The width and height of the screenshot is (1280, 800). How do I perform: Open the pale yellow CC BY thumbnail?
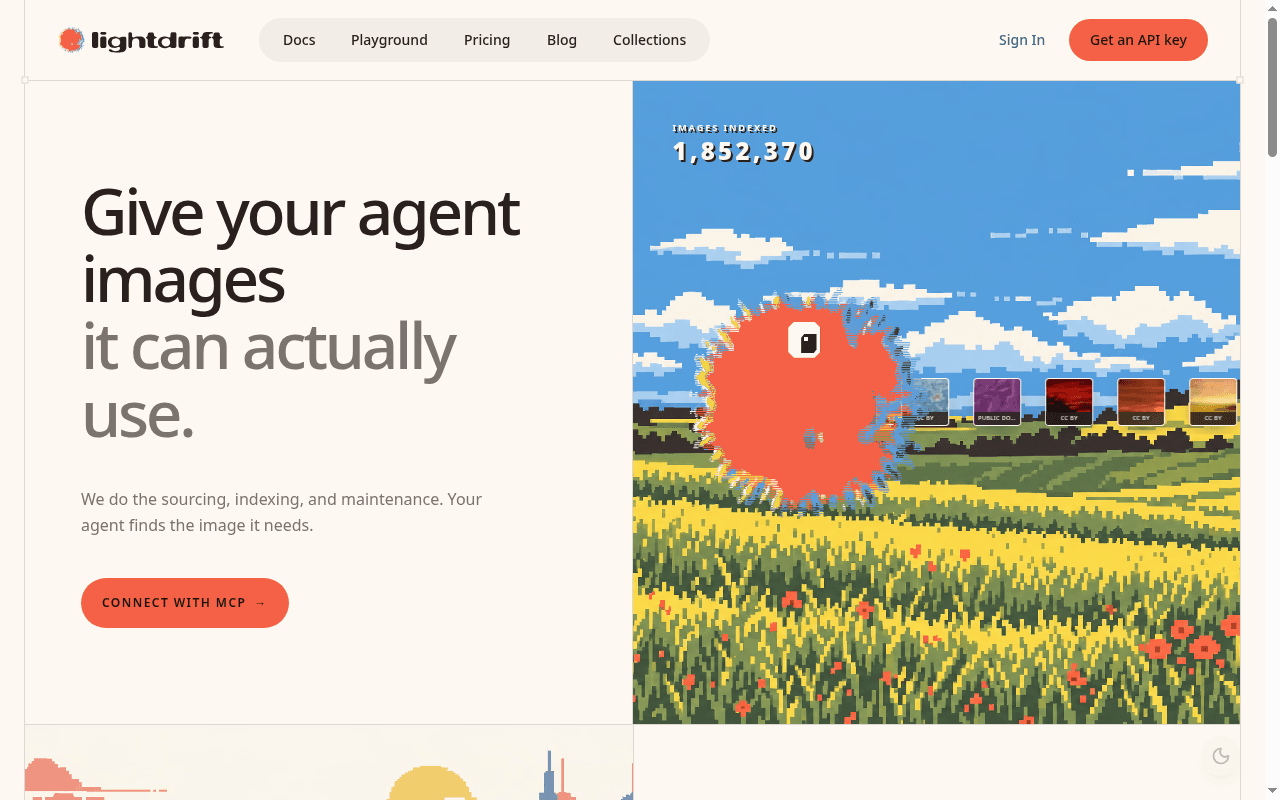1213,402
